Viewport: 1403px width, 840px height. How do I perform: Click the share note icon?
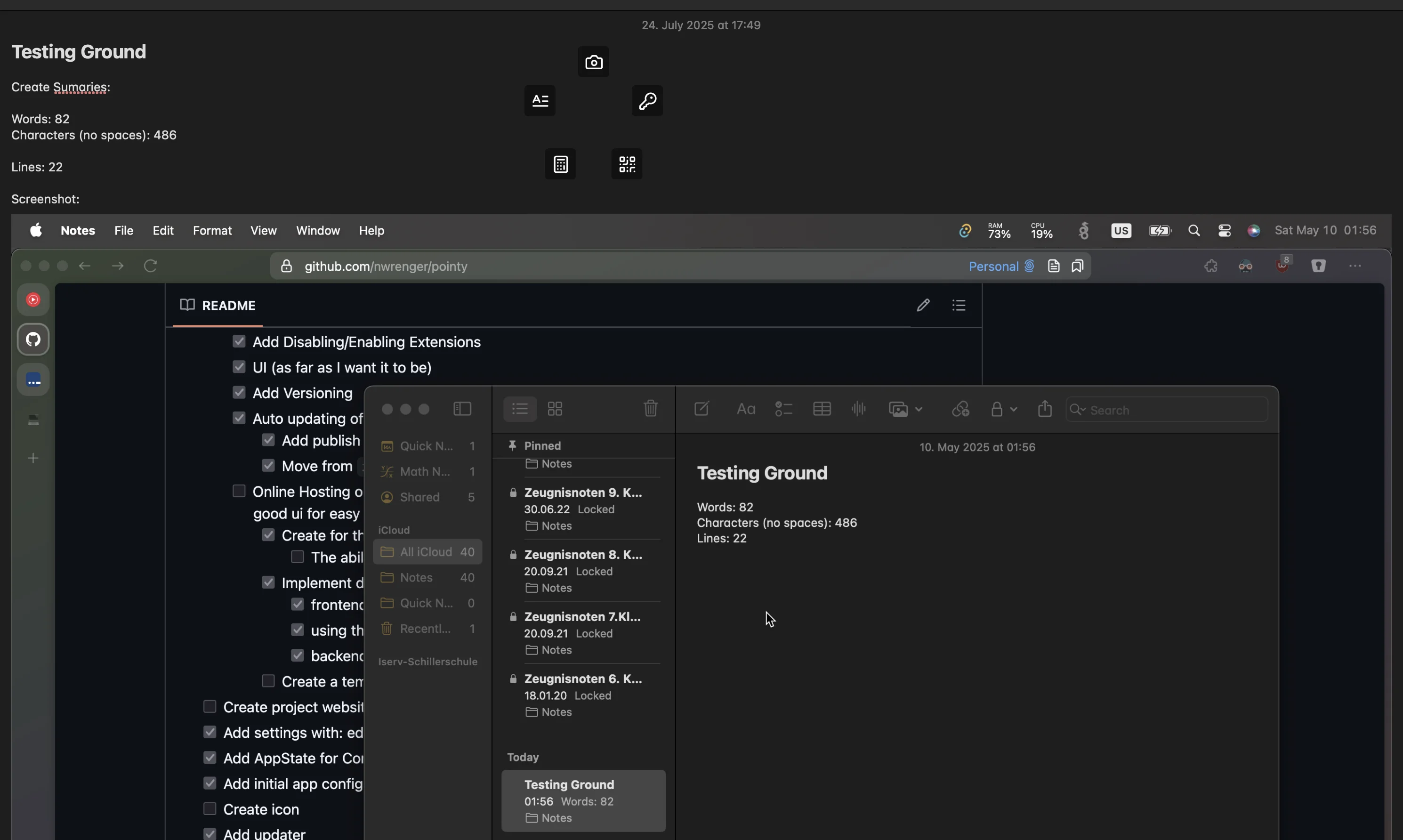[x=1045, y=408]
